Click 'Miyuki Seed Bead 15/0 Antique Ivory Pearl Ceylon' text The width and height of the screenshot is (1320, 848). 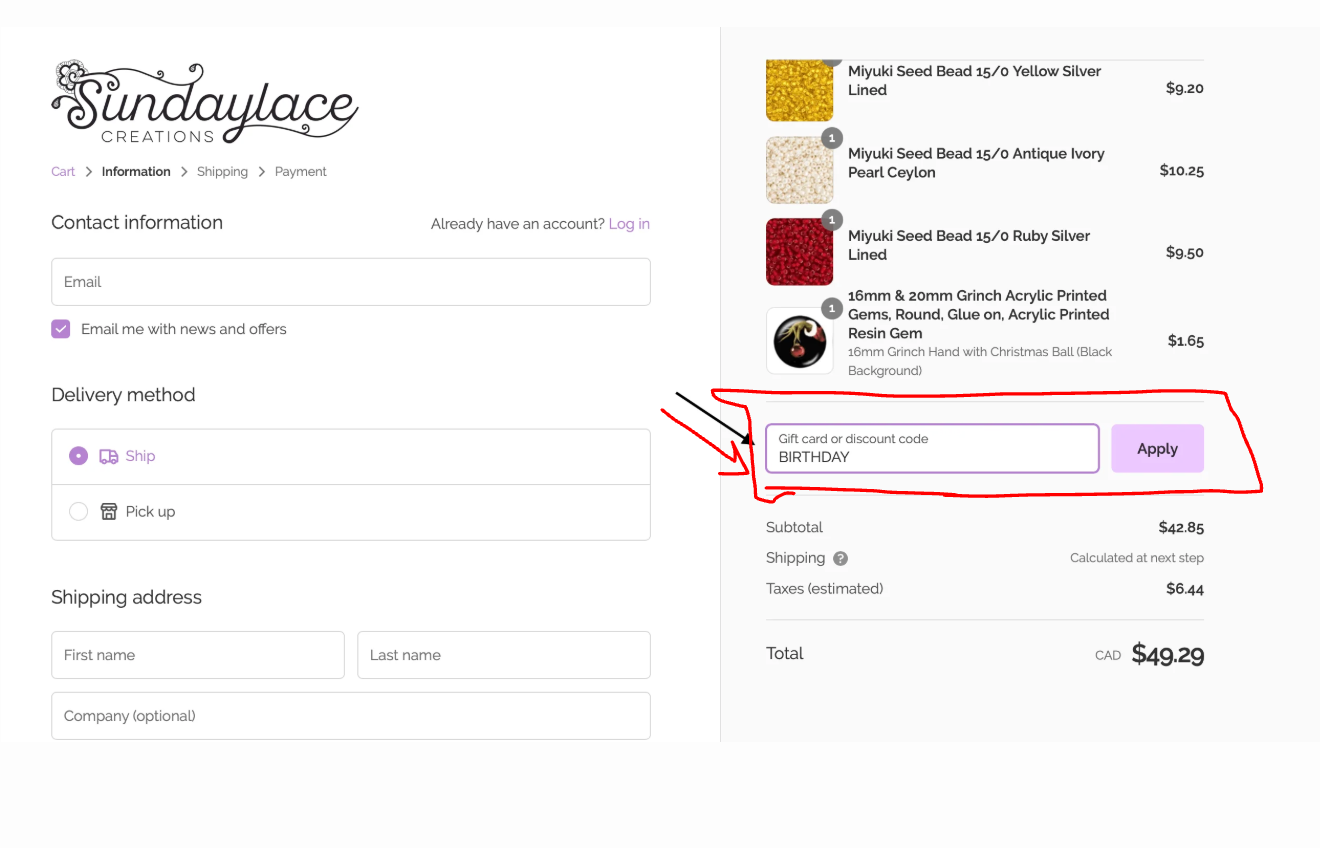click(976, 163)
